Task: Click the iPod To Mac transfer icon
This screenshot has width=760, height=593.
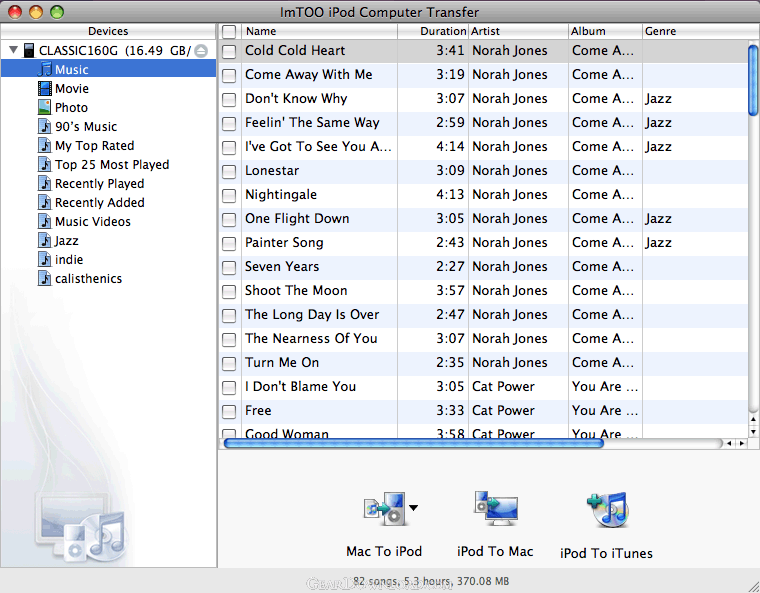Action: click(495, 510)
